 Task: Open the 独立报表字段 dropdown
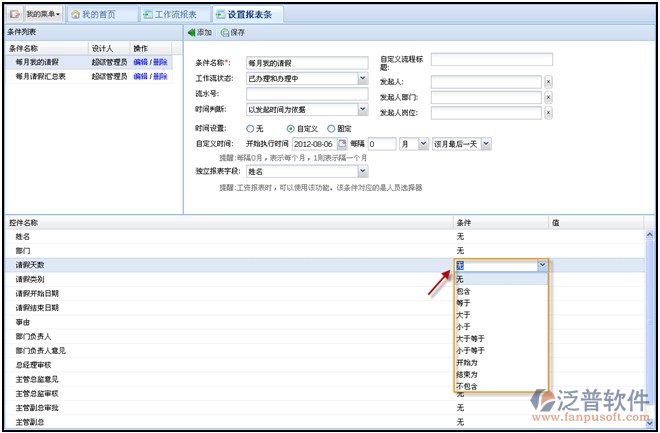[x=362, y=171]
